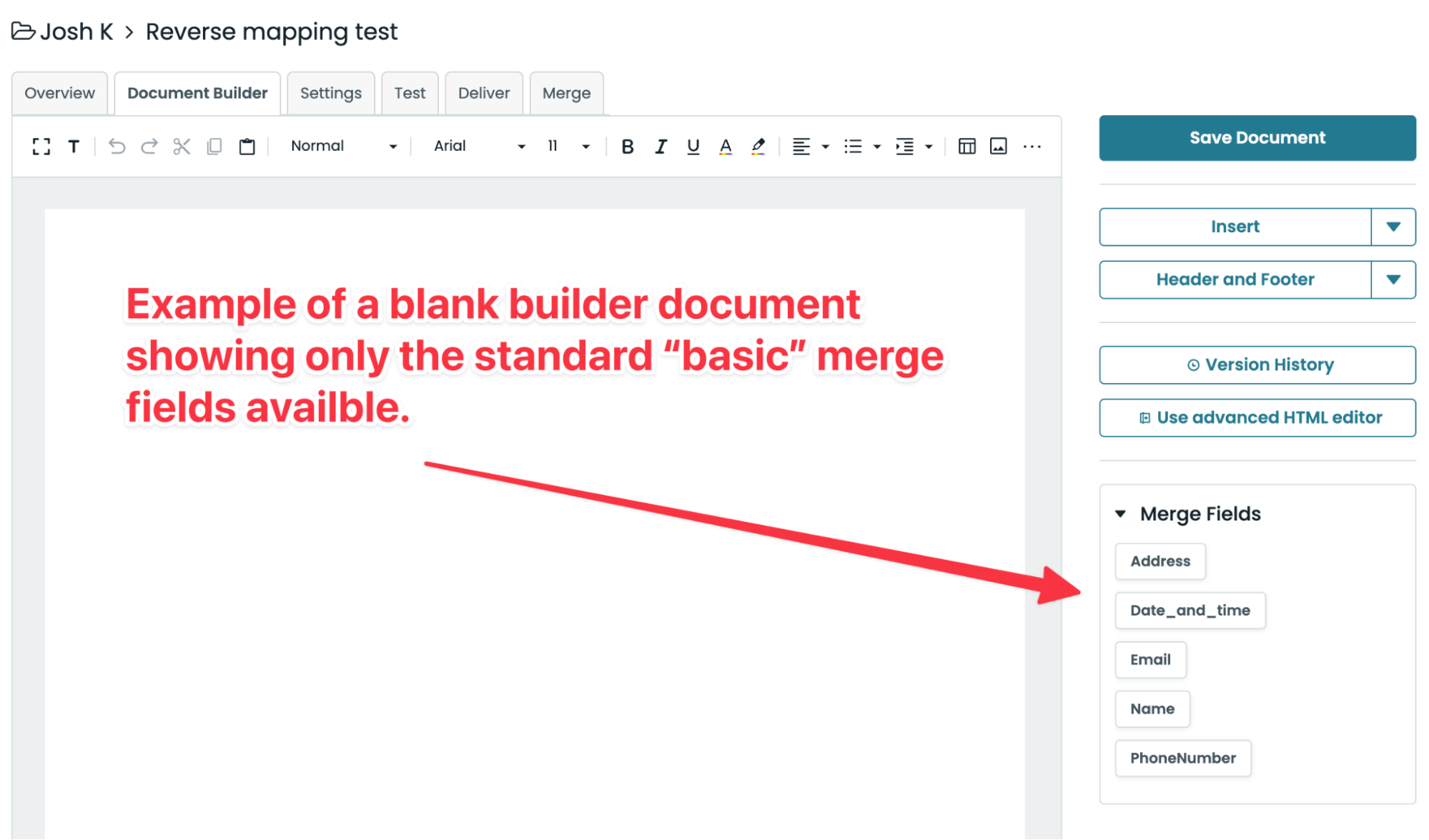Screen dimensions: 1429x840
Task: Click the paste clipboard icon
Action: click(x=247, y=147)
